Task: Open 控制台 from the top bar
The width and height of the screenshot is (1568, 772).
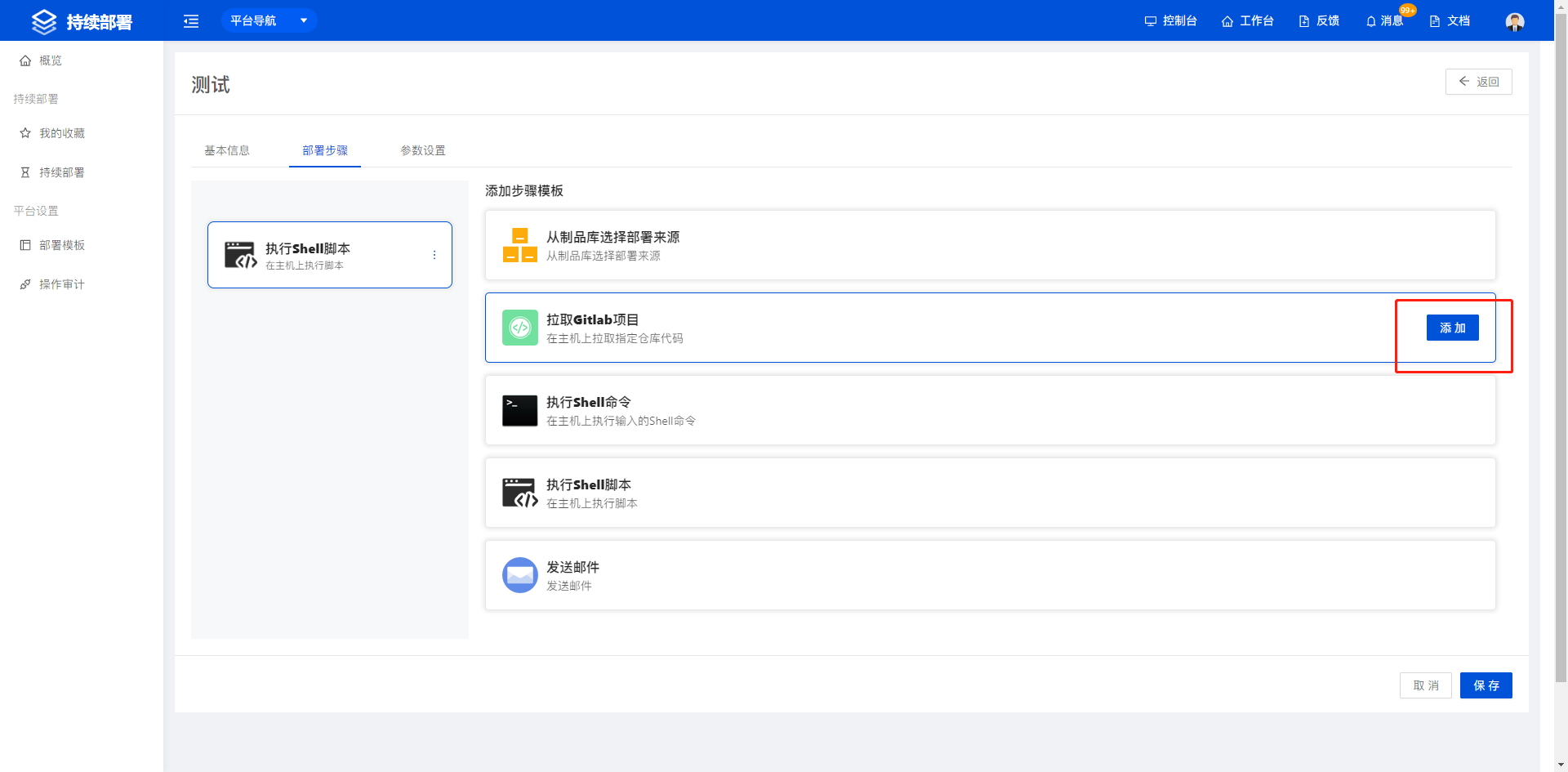Action: coord(1170,20)
